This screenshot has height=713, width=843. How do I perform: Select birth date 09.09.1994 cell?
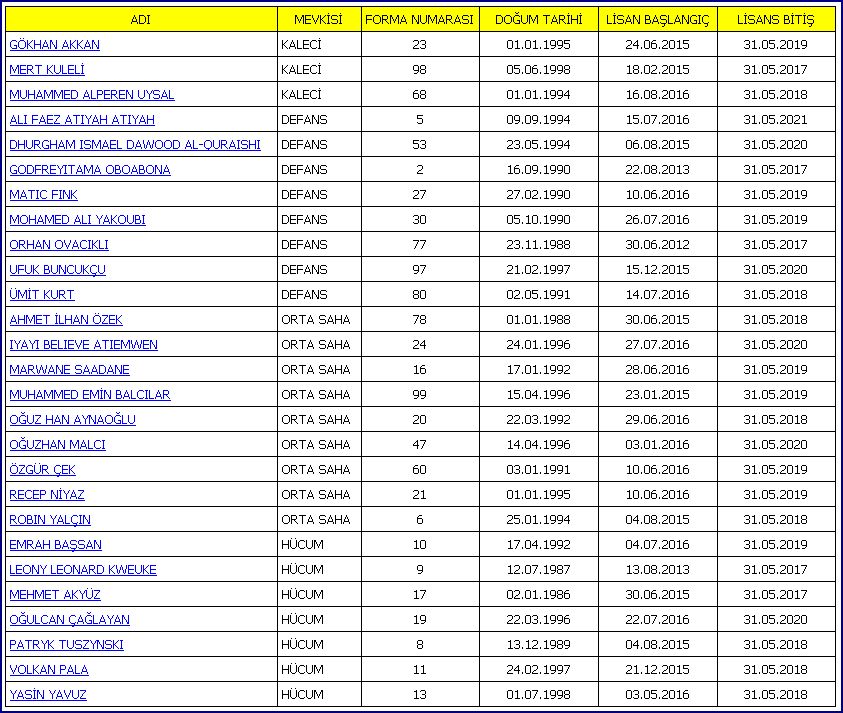point(539,120)
